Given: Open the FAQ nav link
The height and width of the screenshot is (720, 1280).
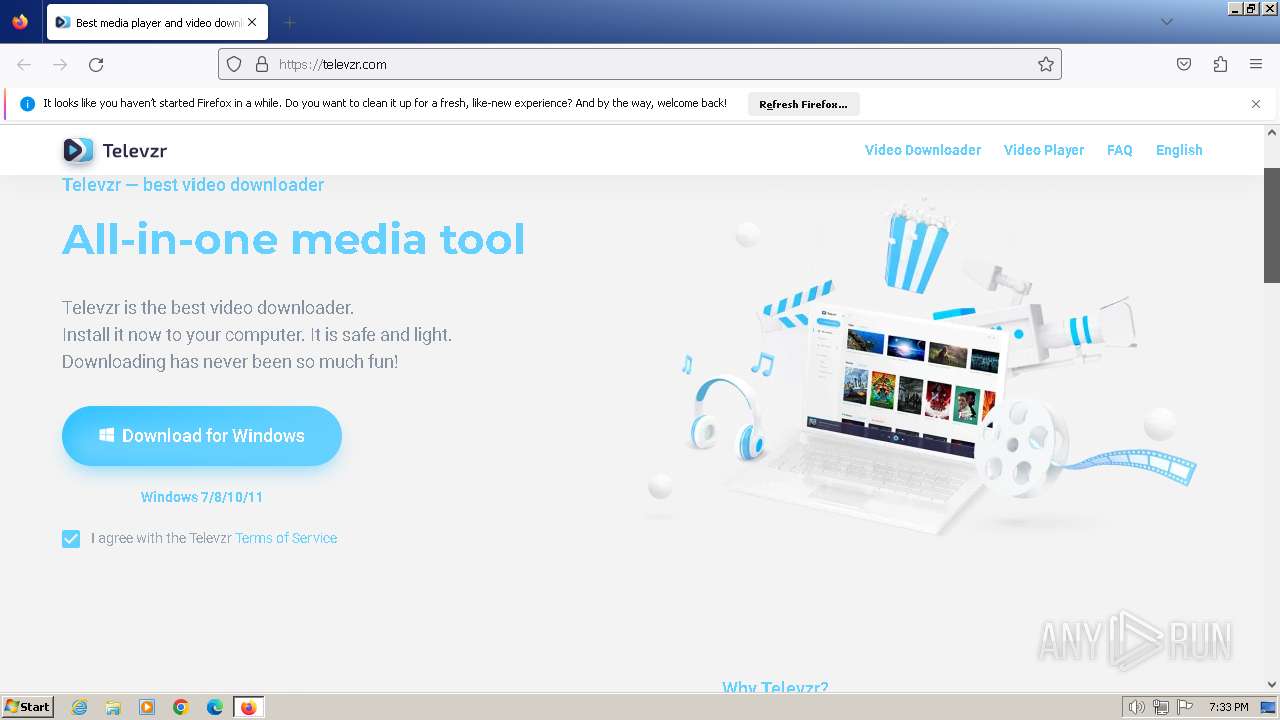Looking at the screenshot, I should tap(1120, 150).
